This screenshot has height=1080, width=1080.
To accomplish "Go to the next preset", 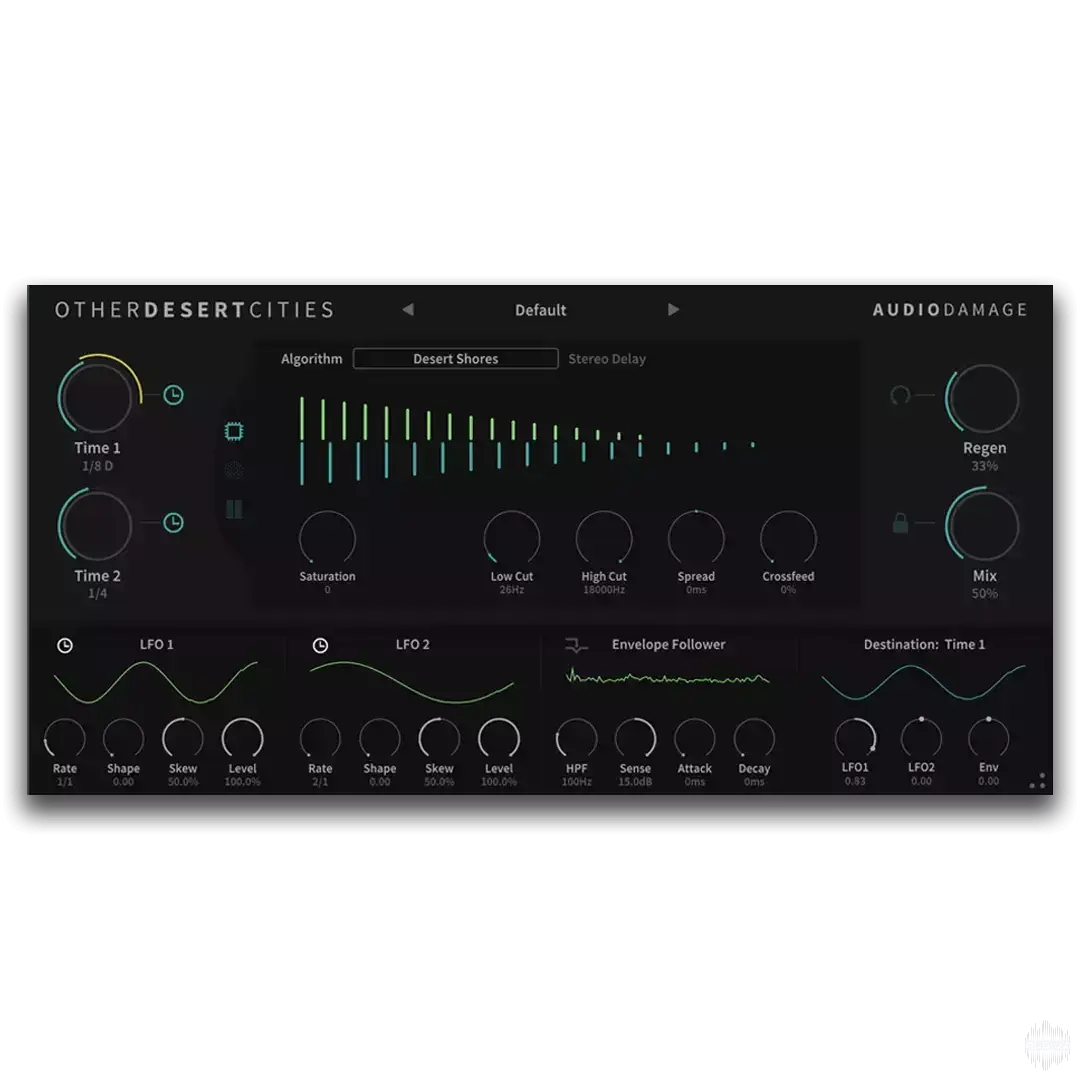I will coord(674,310).
